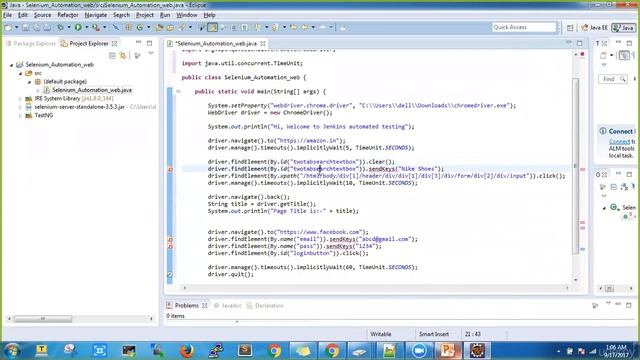Click the Zoom camera icon in taskbar

(x=419, y=351)
